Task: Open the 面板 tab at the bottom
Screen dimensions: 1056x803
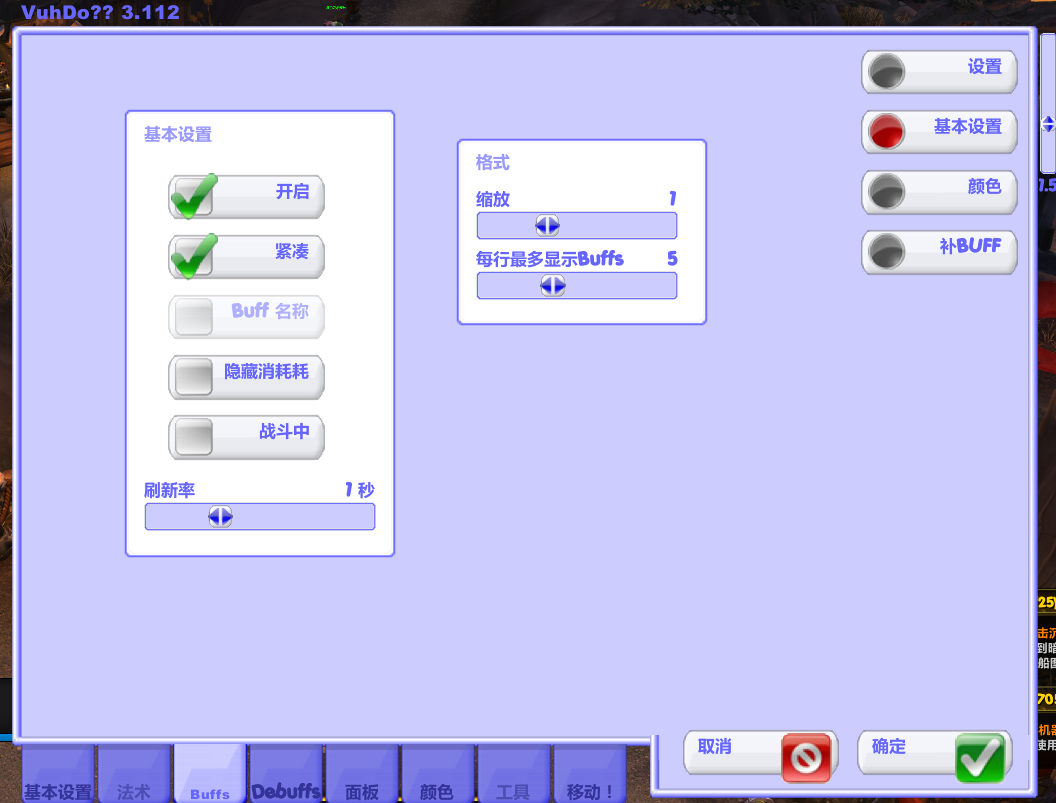Action: 362,789
